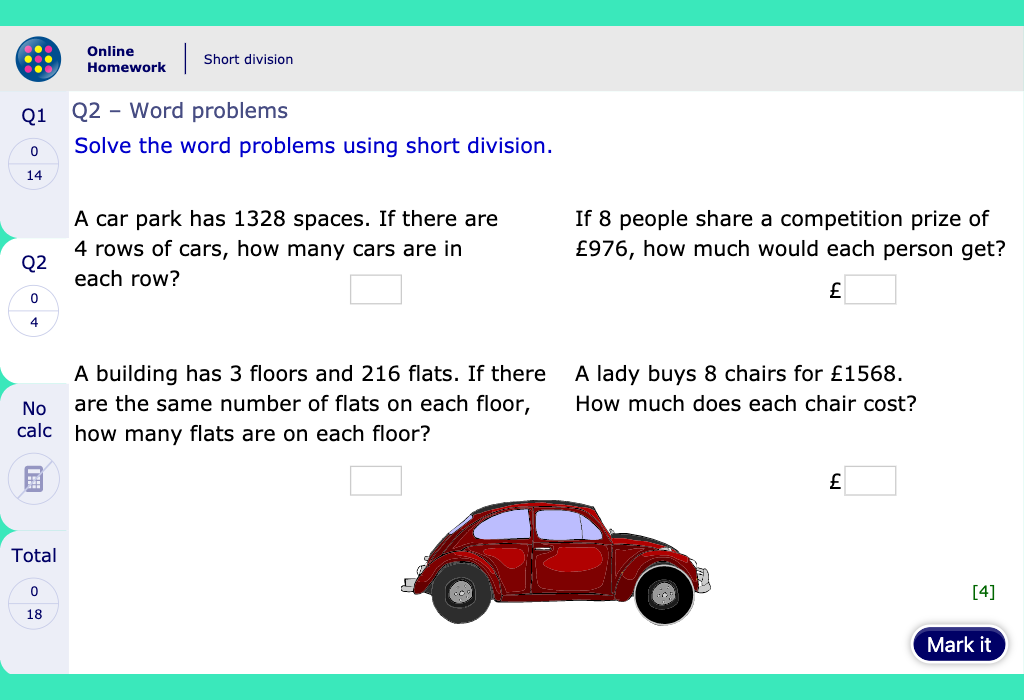Switch to the Q1 tab
The width and height of the screenshot is (1024, 700).
tap(34, 116)
